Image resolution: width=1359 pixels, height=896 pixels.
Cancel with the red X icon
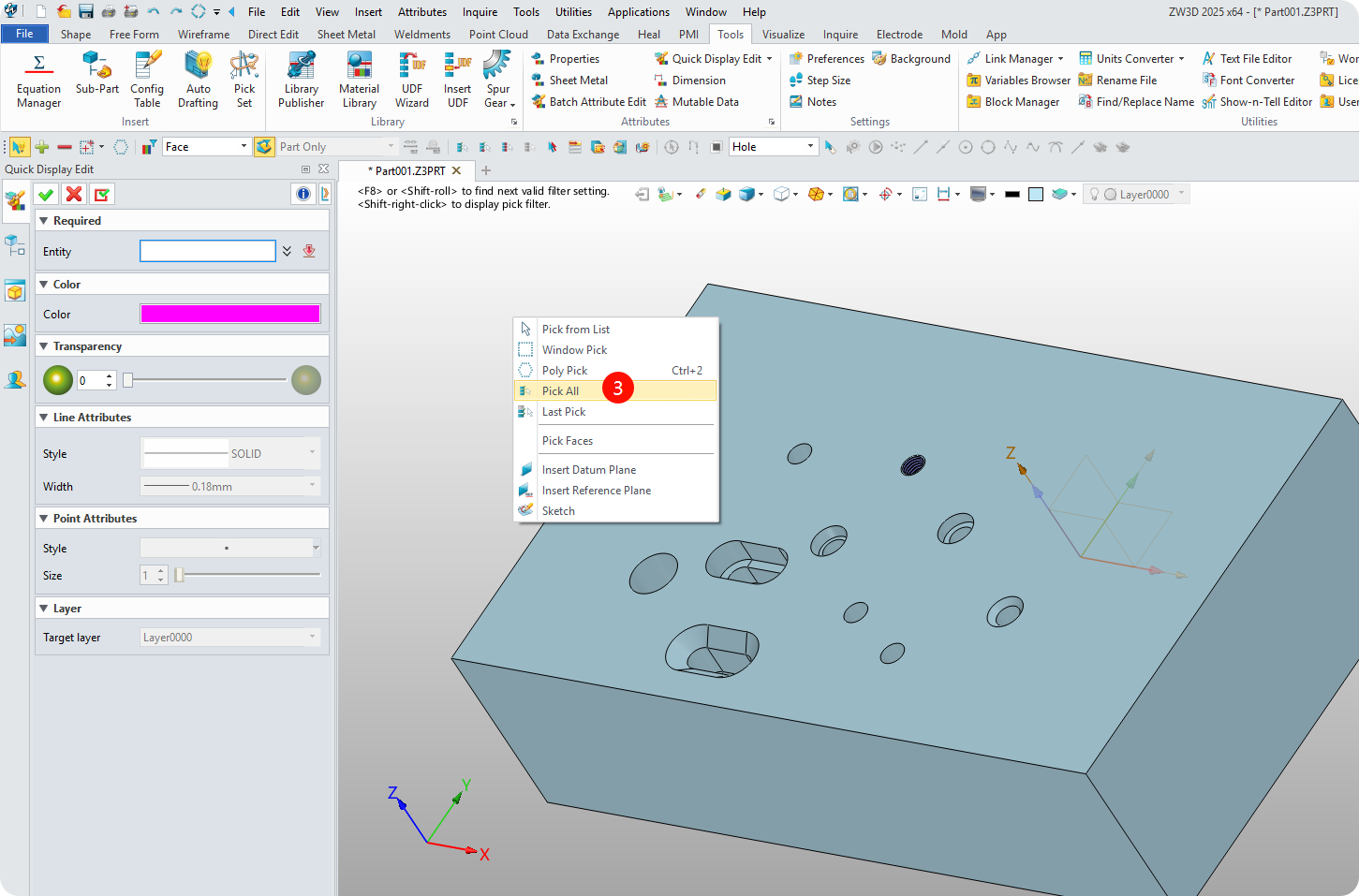(x=74, y=194)
